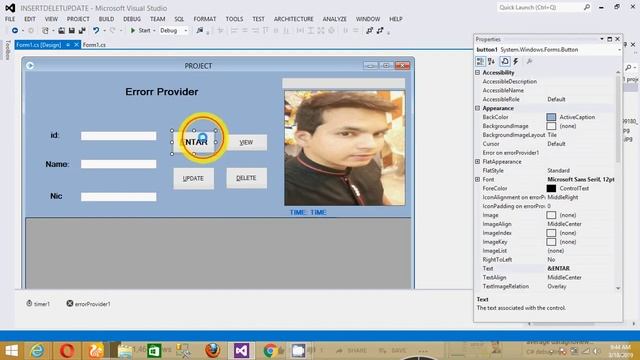Open the Properties object selector dropdown
This screenshot has width=640, height=360.
619,50
